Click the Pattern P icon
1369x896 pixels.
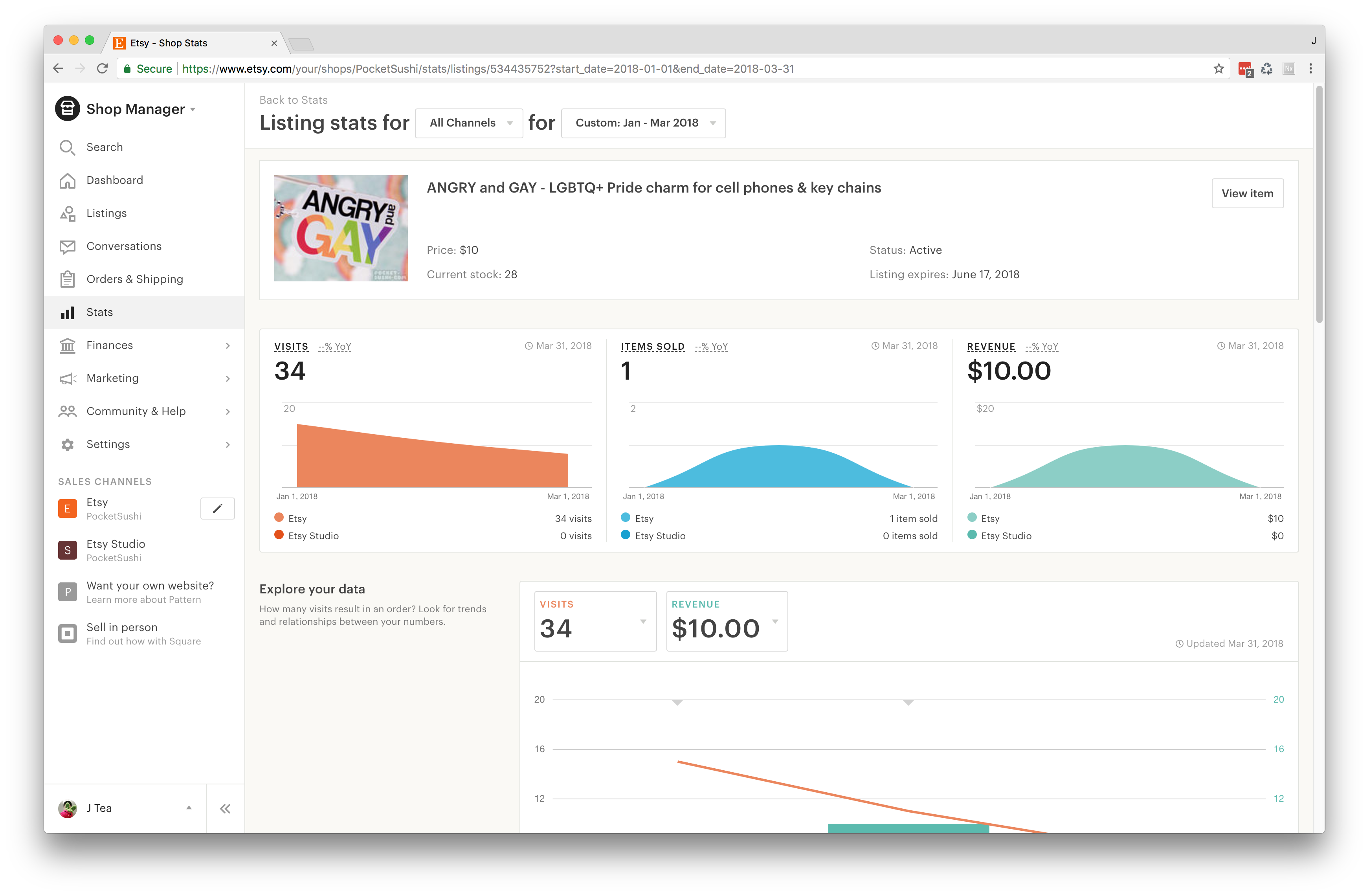[67, 592]
